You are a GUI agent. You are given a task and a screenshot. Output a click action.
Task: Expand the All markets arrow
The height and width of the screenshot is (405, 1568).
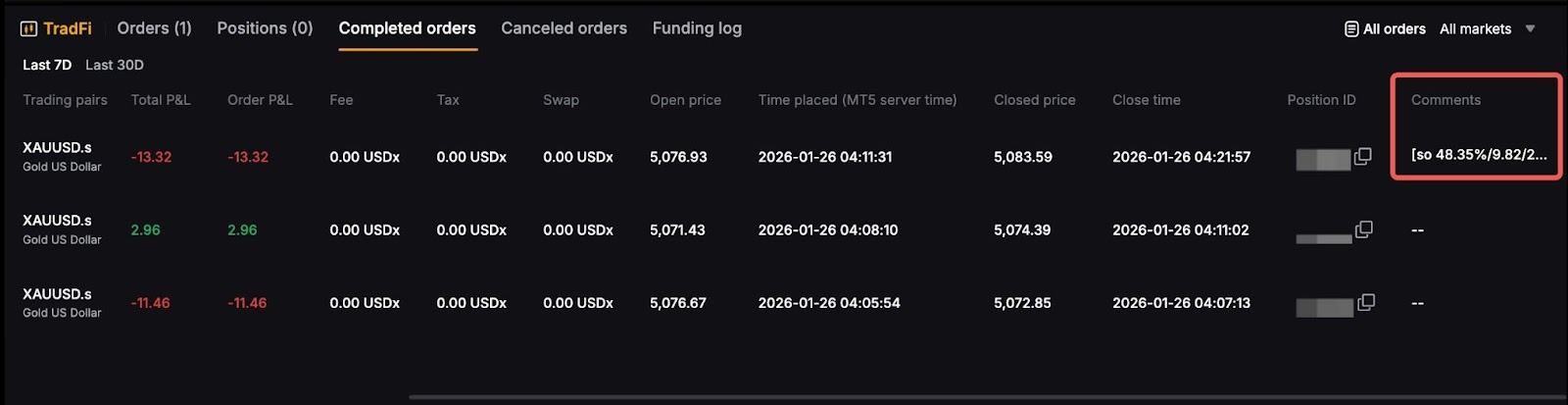coord(1531,29)
